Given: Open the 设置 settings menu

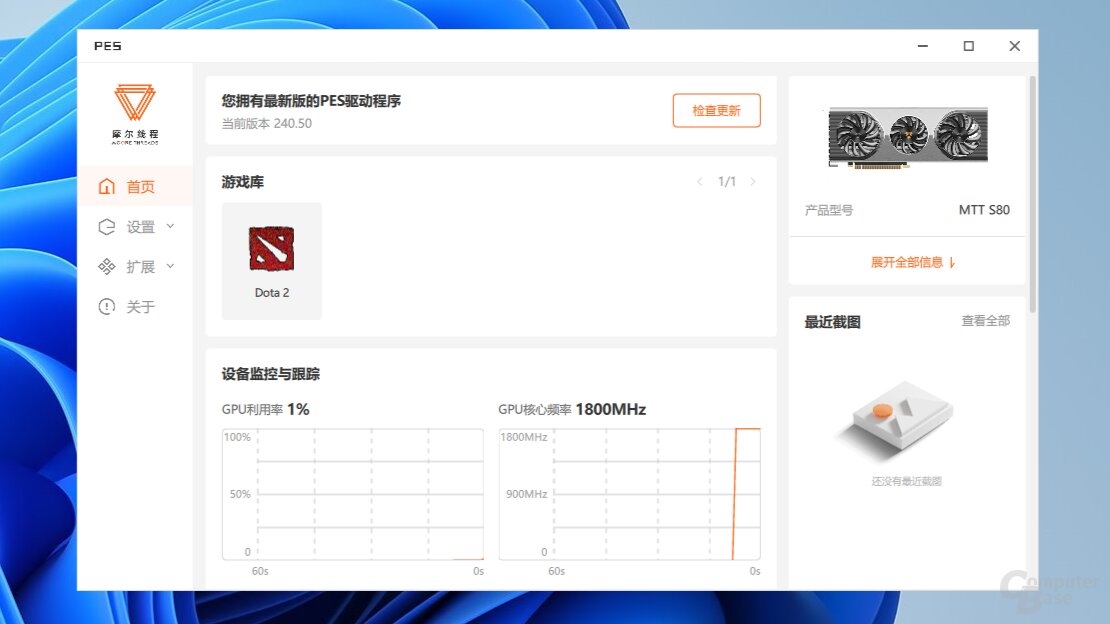Looking at the screenshot, I should click(135, 227).
